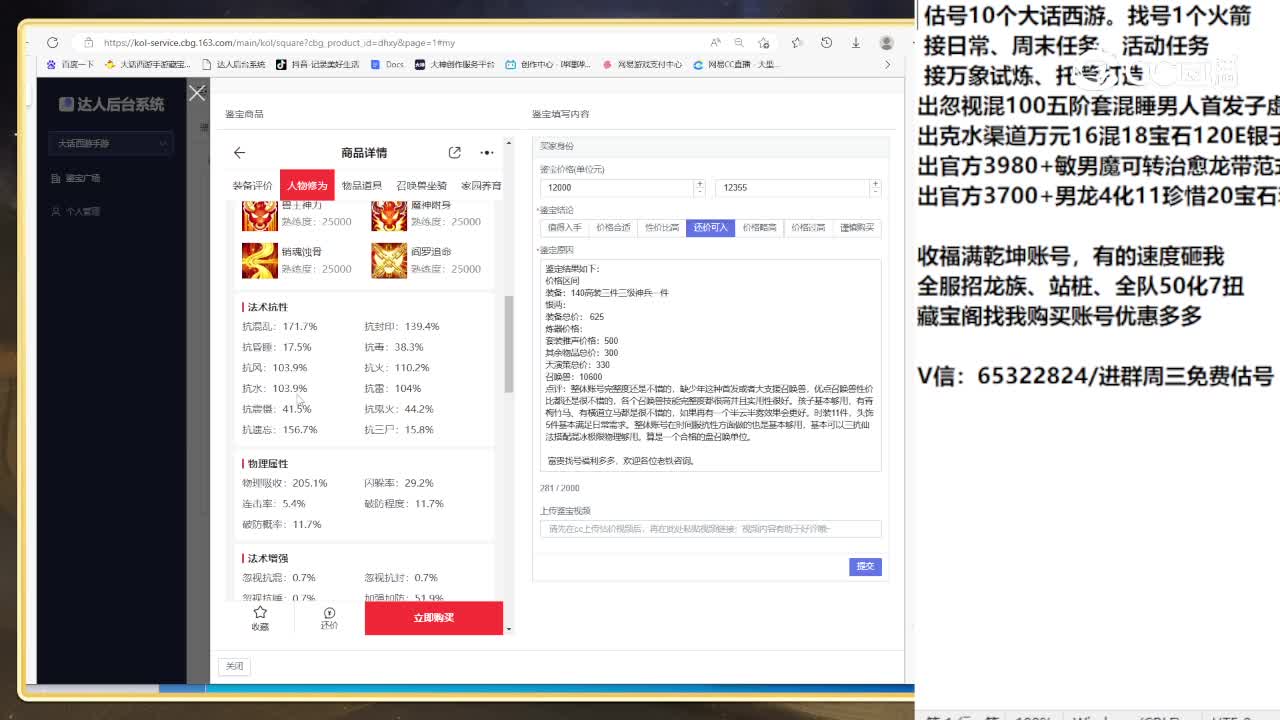The width and height of the screenshot is (1280, 720).
Task: Click the scrollbar down arrow
Action: (509, 629)
